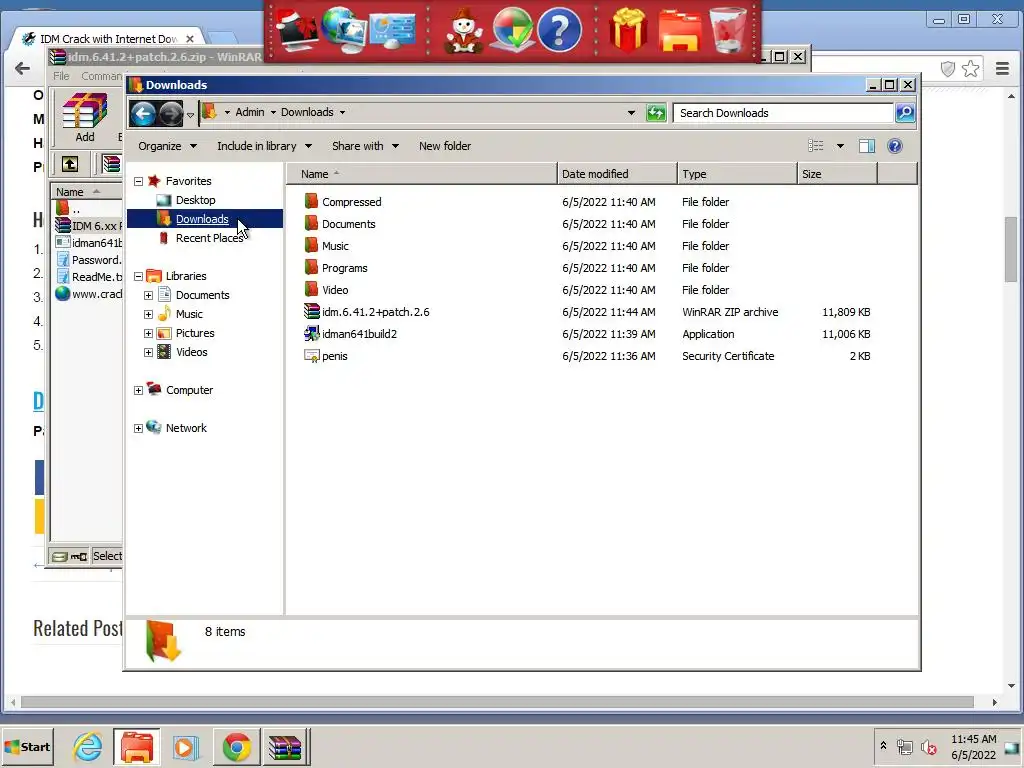Viewport: 1024px width, 768px height.
Task: Click the Search Downloads input field
Action: pyautogui.click(x=782, y=113)
